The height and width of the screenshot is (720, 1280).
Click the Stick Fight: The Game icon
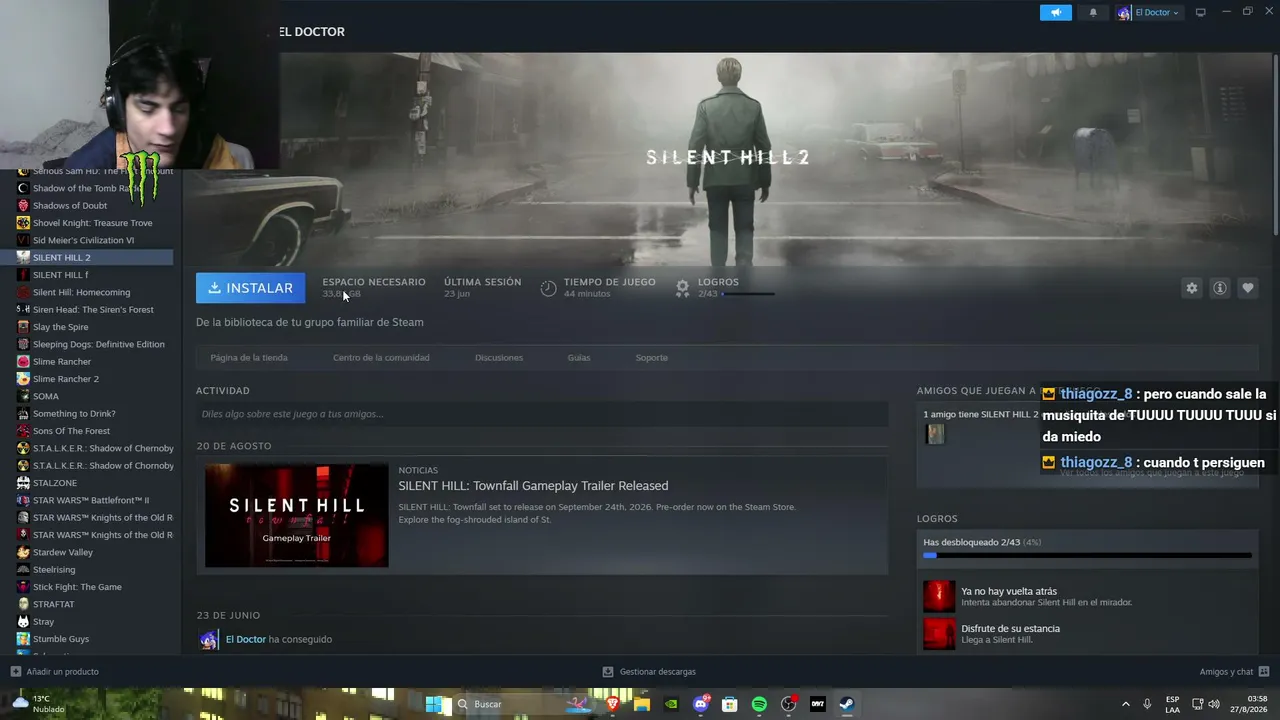(23, 587)
